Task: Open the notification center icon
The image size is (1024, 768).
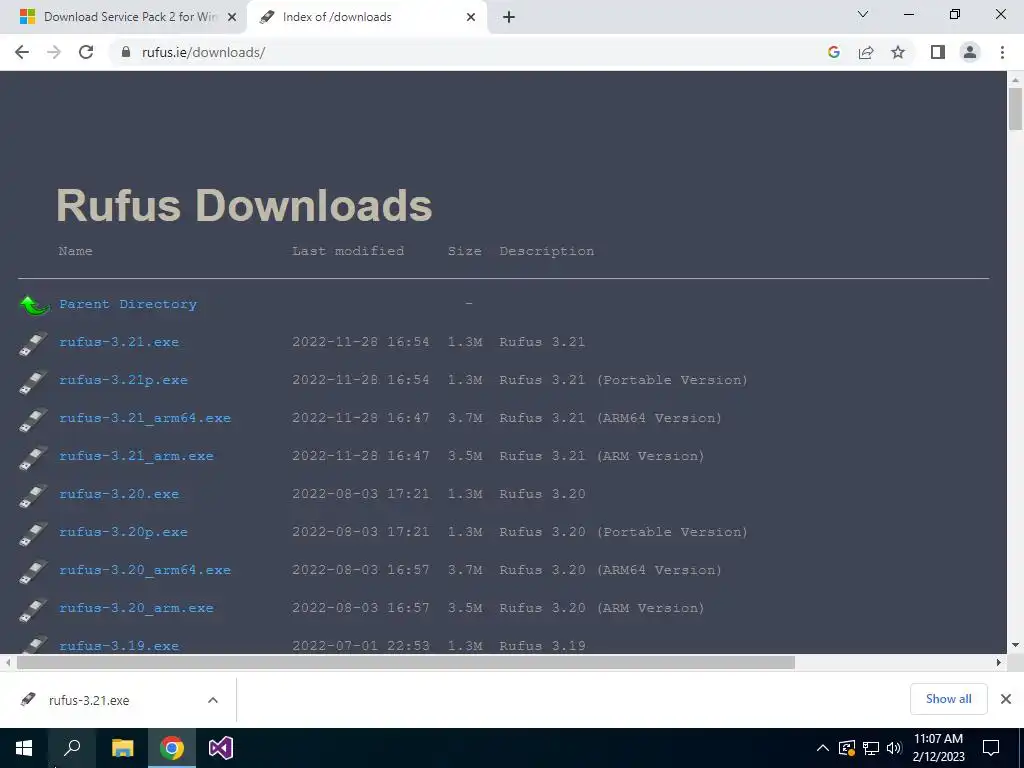Action: pos(991,748)
